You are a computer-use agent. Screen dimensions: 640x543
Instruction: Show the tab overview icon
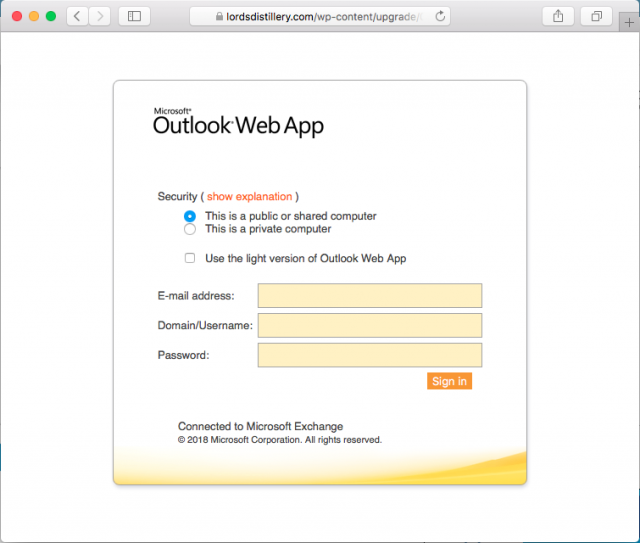[x=596, y=16]
